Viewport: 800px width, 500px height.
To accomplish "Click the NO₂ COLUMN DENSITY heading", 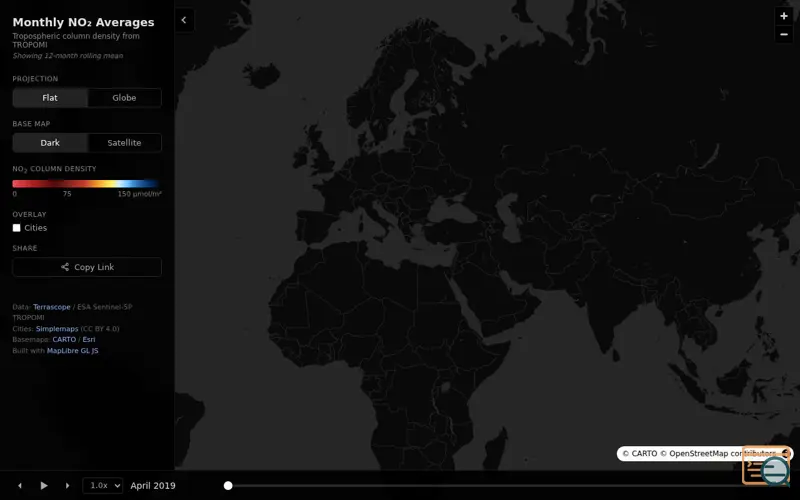I will pos(54,169).
